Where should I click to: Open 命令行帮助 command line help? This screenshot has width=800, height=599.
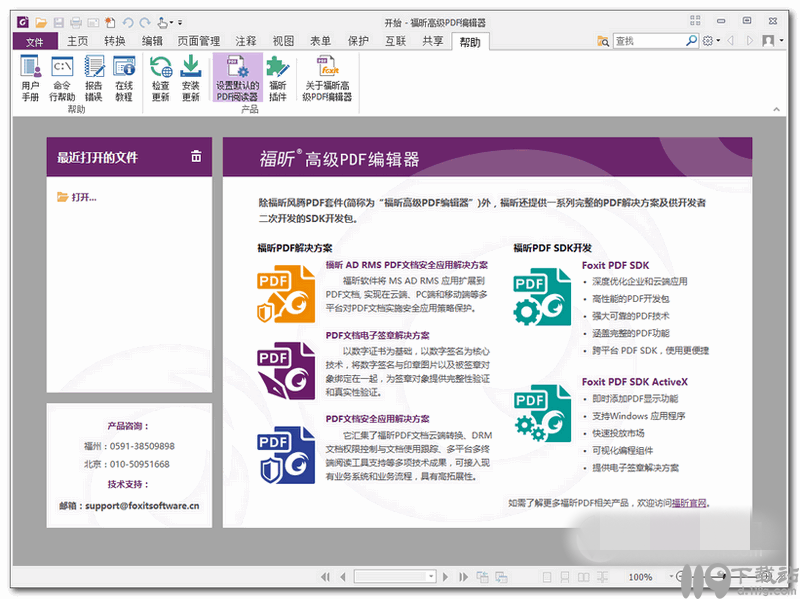tap(62, 78)
